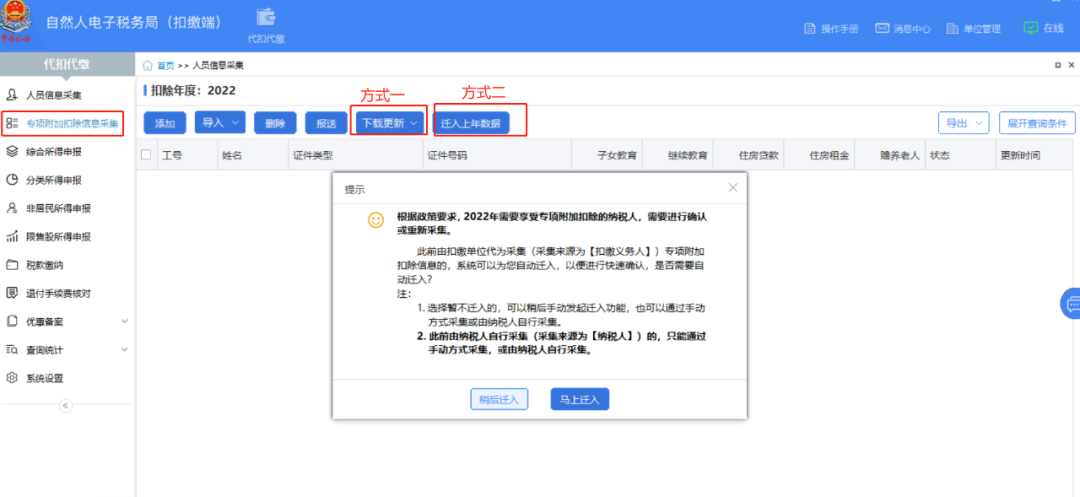Choose 稍后迁入 in the dialog
1080x497 pixels.
coord(499,399)
